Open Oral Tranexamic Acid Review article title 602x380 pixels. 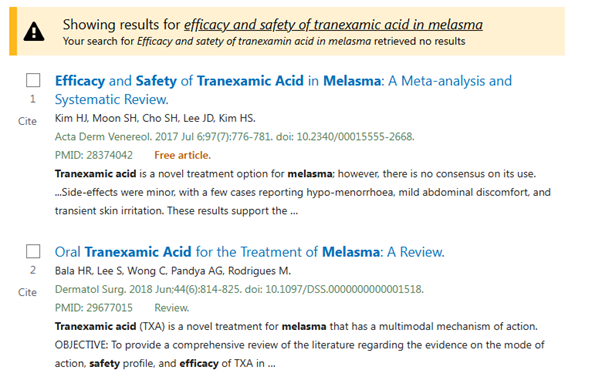click(x=250, y=252)
